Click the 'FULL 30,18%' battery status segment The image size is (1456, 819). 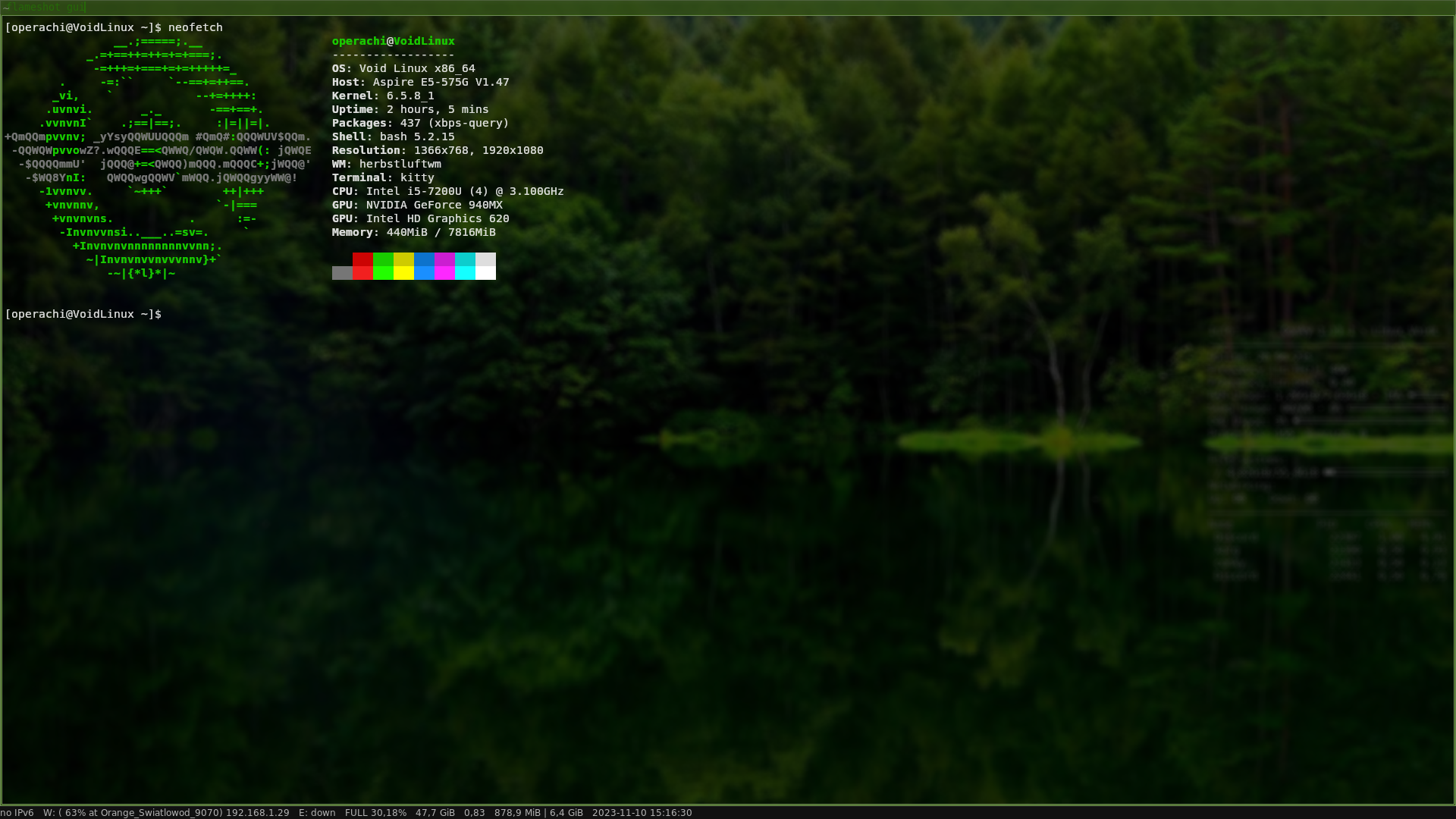tap(375, 812)
